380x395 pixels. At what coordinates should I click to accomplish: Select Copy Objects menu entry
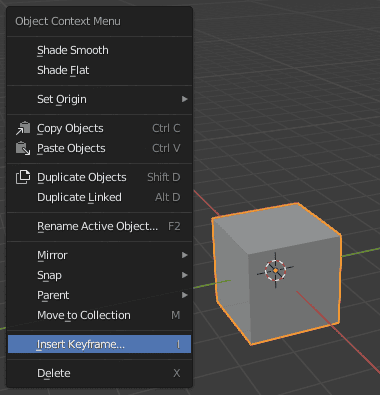[99, 128]
